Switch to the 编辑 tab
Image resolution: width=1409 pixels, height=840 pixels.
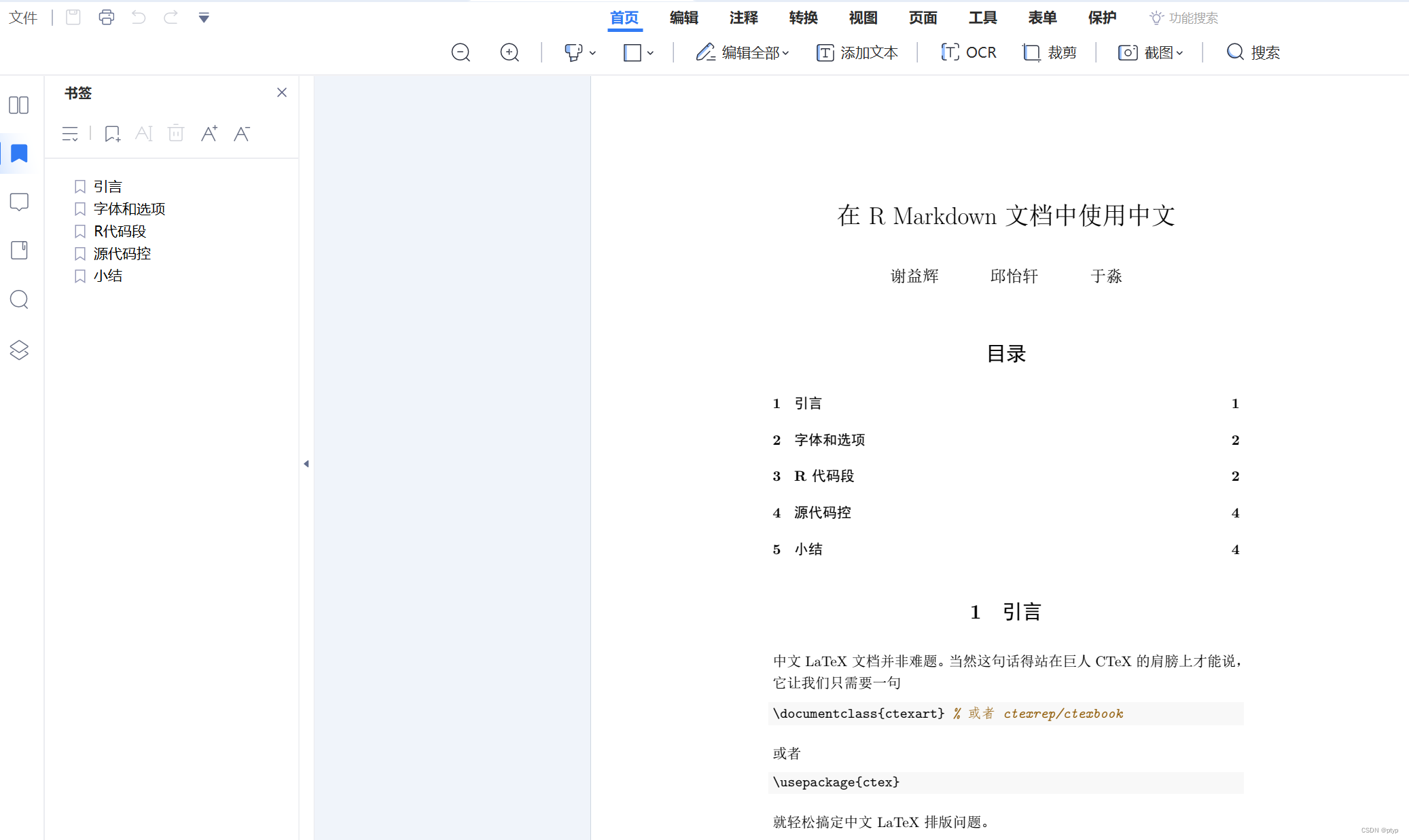point(683,18)
